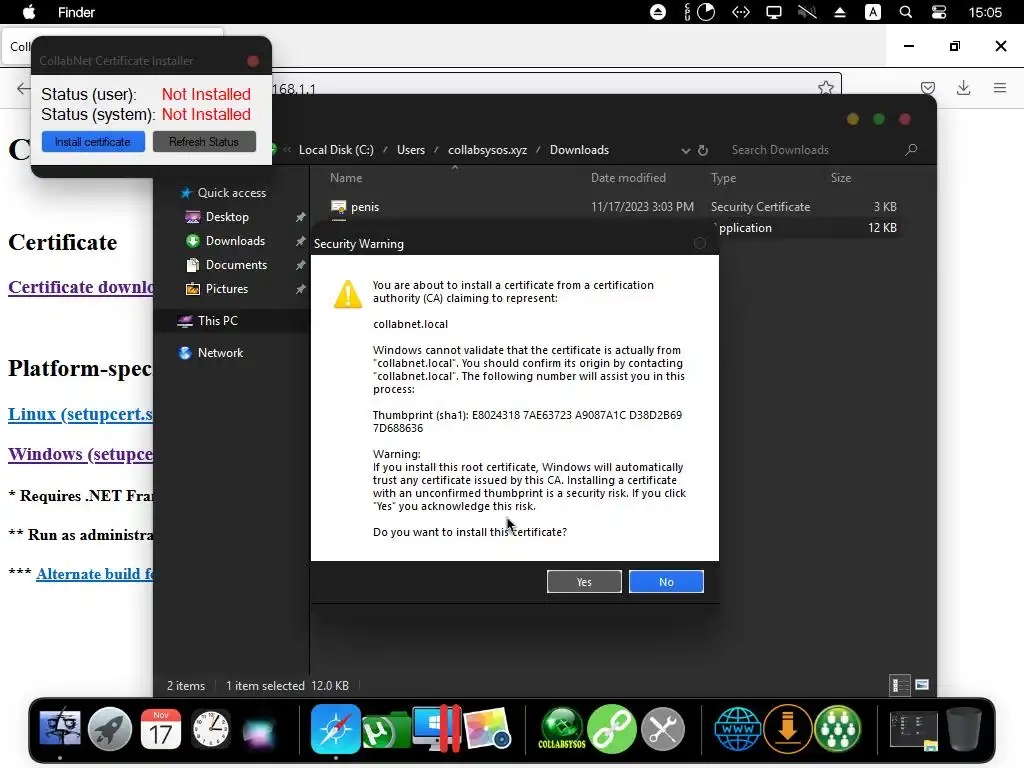Click No in Security Warning dialog

(666, 582)
